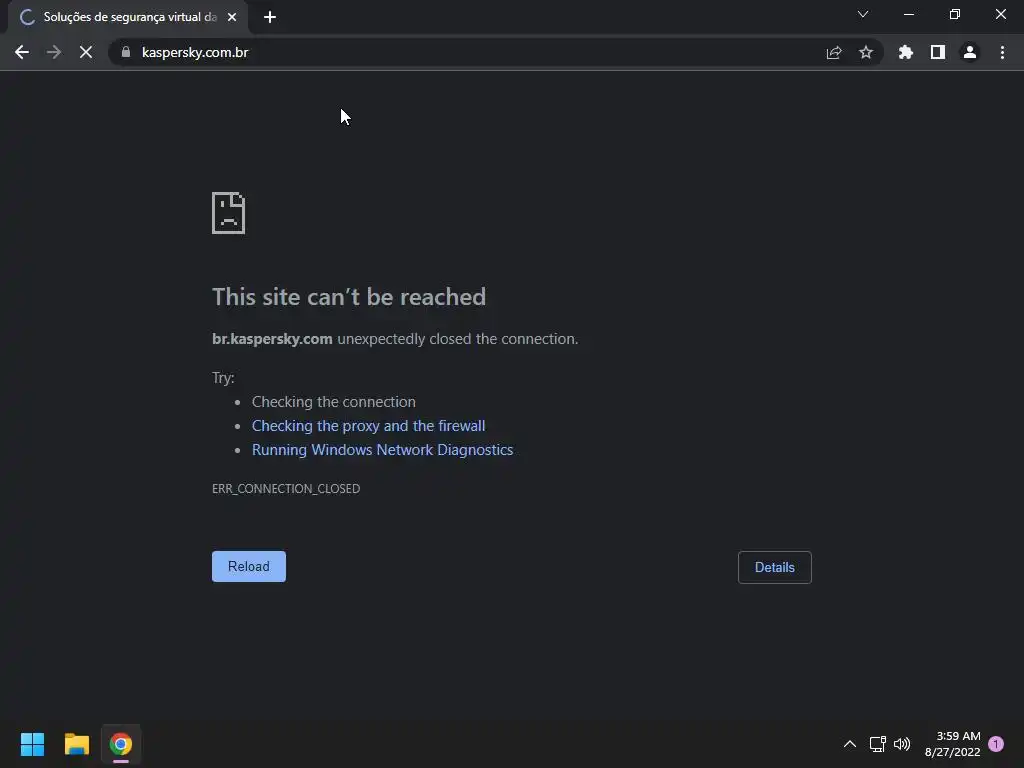Show hidden system tray icons
The width and height of the screenshot is (1024, 768).
tap(850, 744)
